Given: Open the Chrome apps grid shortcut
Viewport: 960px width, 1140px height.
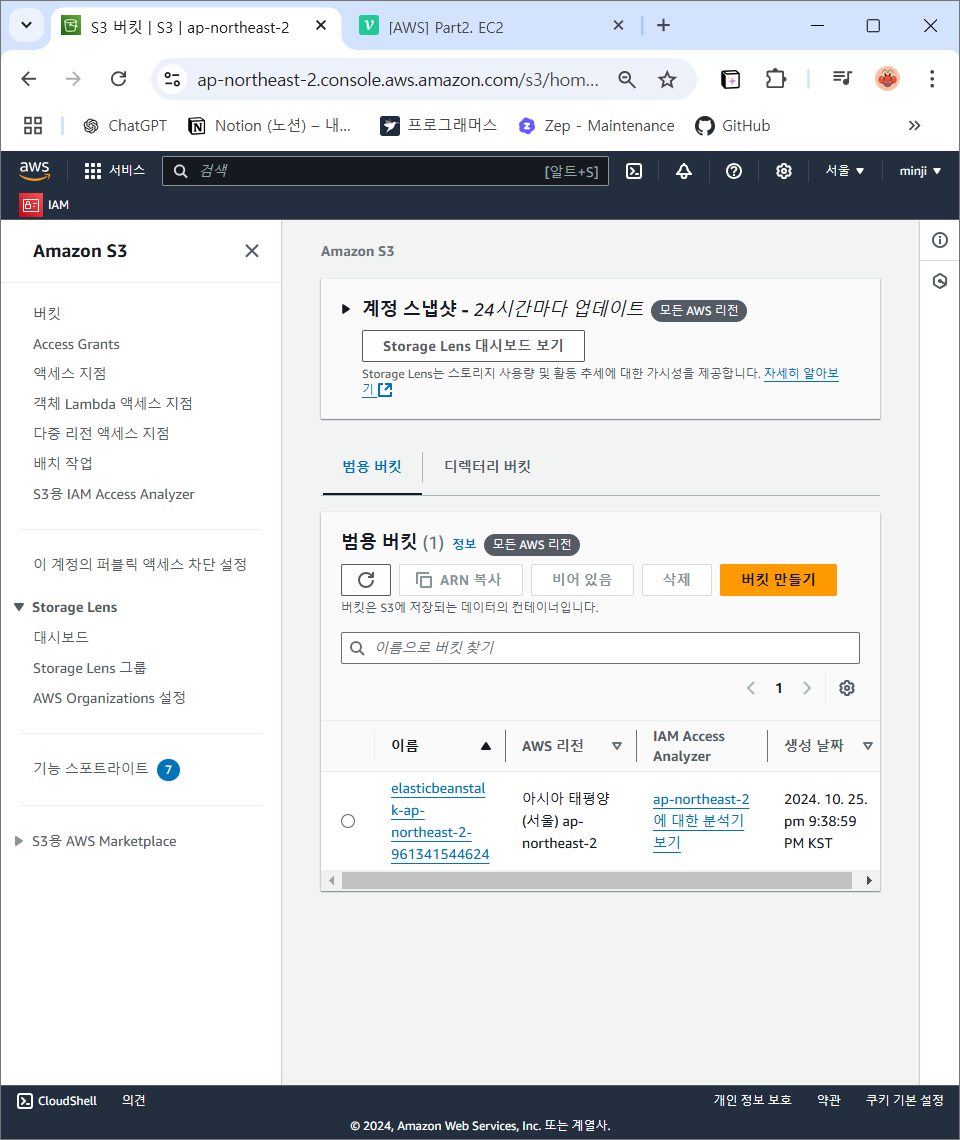Looking at the screenshot, I should (33, 126).
